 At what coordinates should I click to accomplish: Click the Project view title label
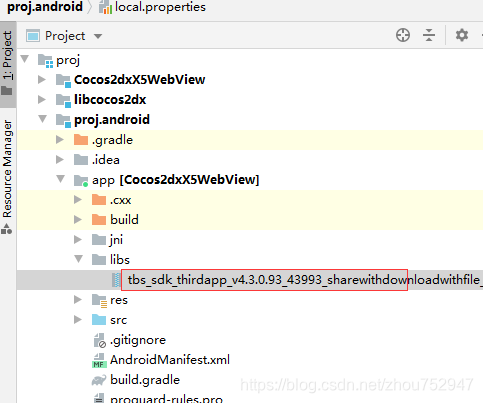click(65, 36)
